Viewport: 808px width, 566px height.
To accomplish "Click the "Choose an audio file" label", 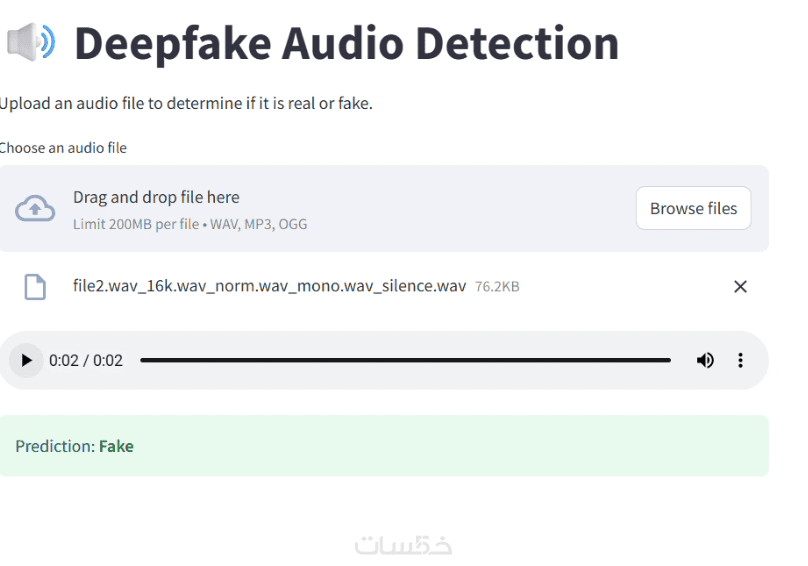I will (x=63, y=148).
